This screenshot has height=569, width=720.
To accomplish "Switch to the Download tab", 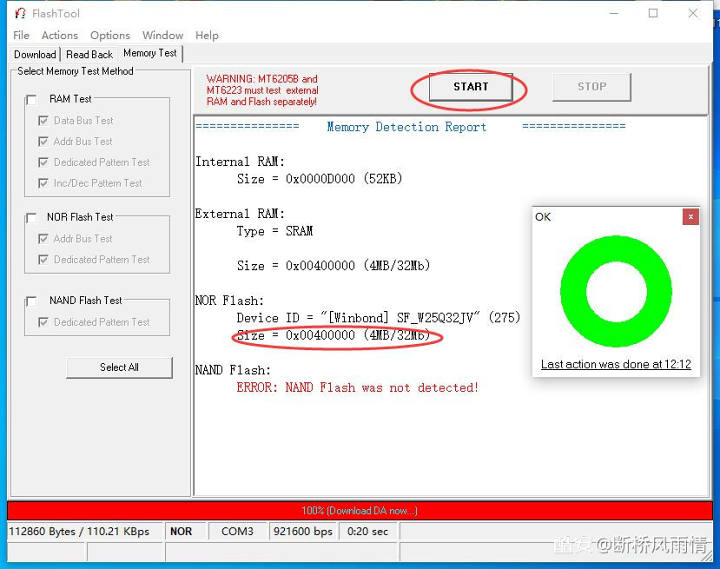I will (35, 55).
